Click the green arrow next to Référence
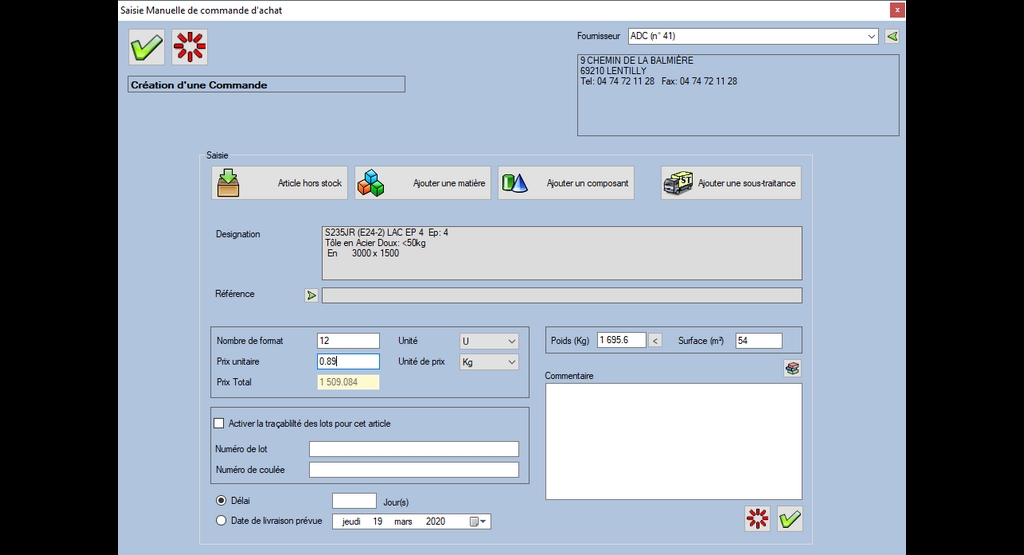Viewport: 1024px width, 555px height. [312, 296]
